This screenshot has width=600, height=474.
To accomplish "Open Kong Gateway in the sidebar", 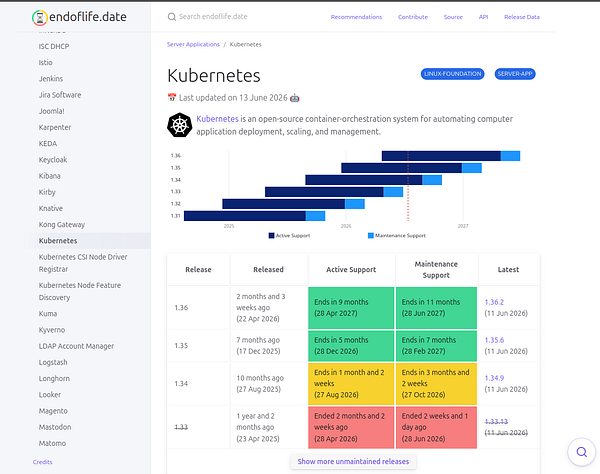I will 62,225.
